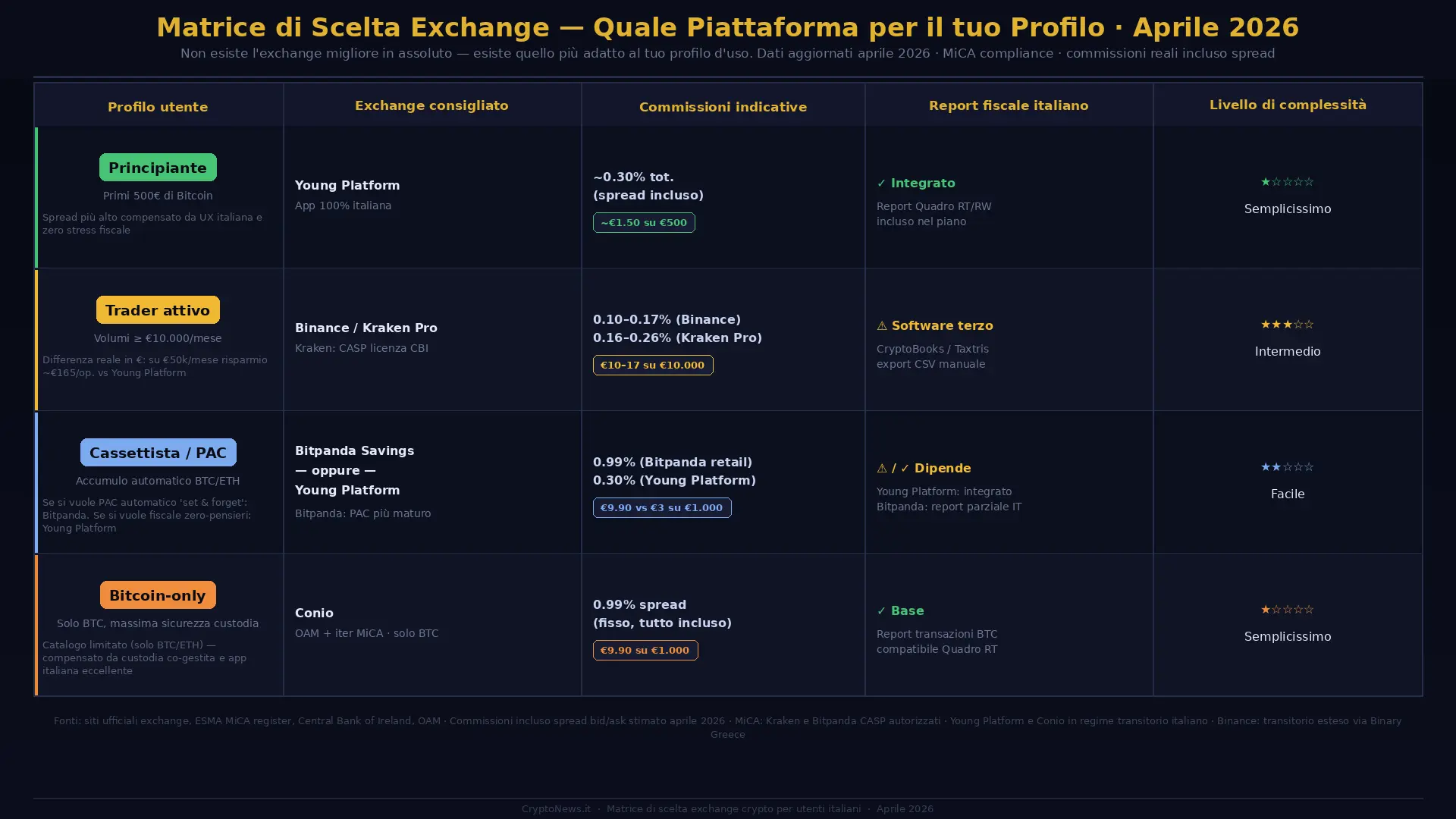This screenshot has width=1456, height=819.
Task: Select the star rating for Trader attivo row
Action: click(1288, 324)
